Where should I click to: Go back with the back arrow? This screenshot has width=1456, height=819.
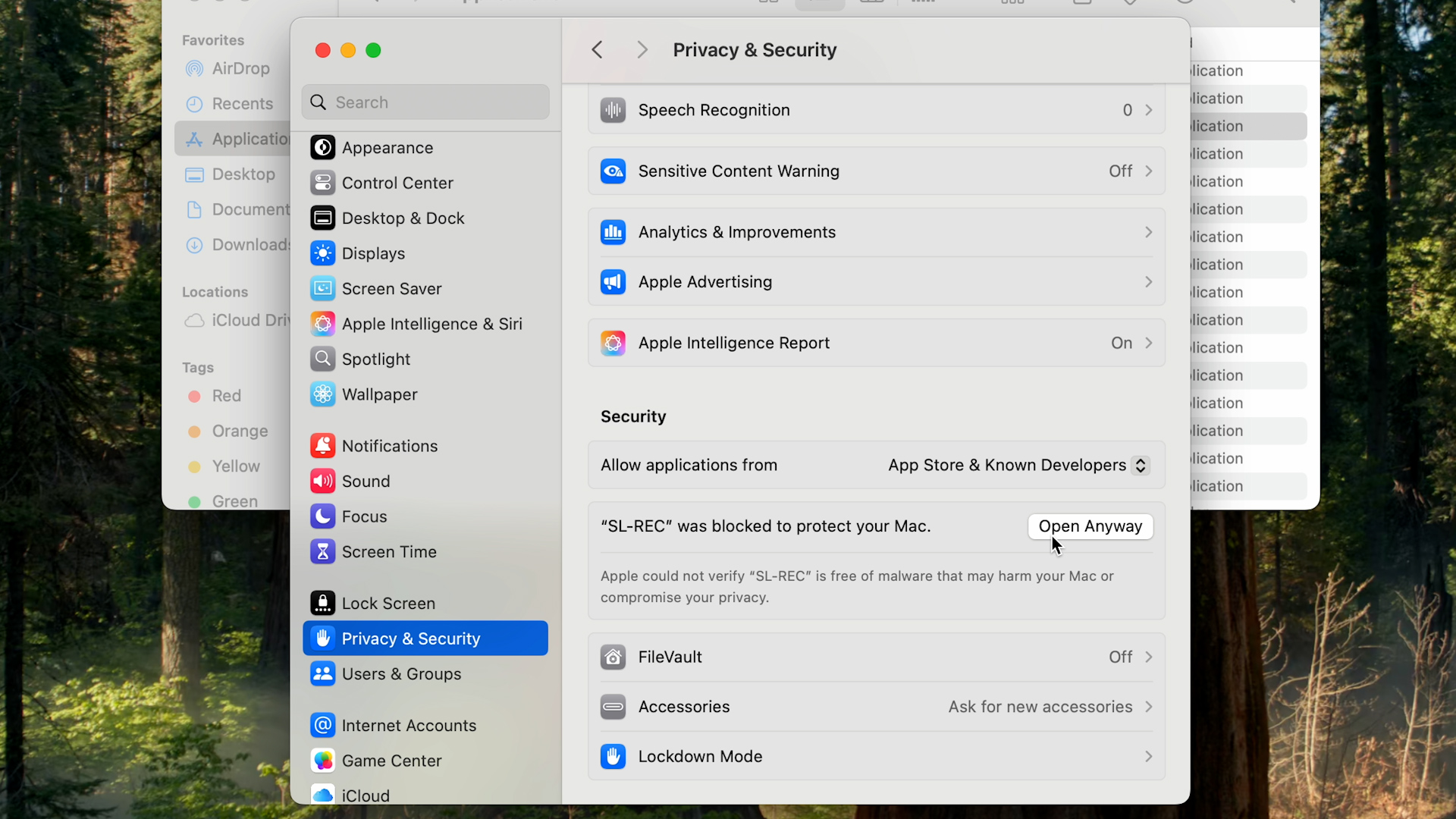(x=598, y=50)
